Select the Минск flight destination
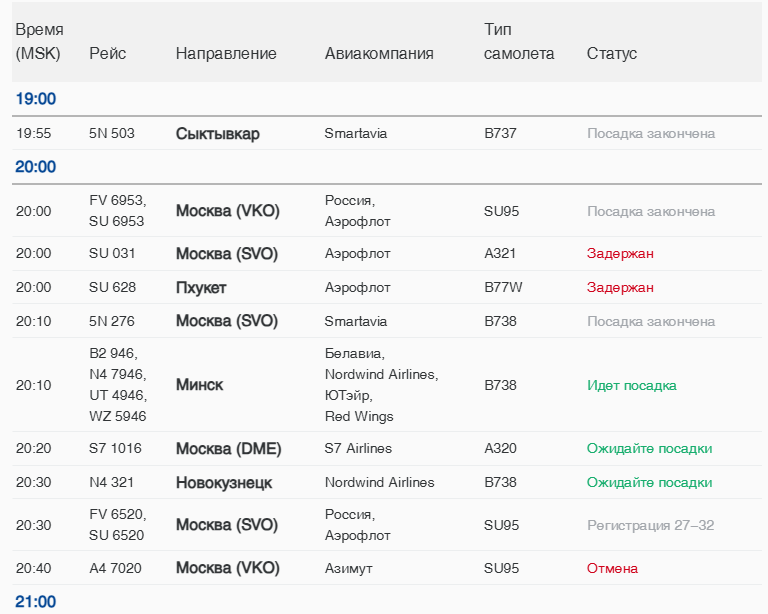 click(x=199, y=385)
